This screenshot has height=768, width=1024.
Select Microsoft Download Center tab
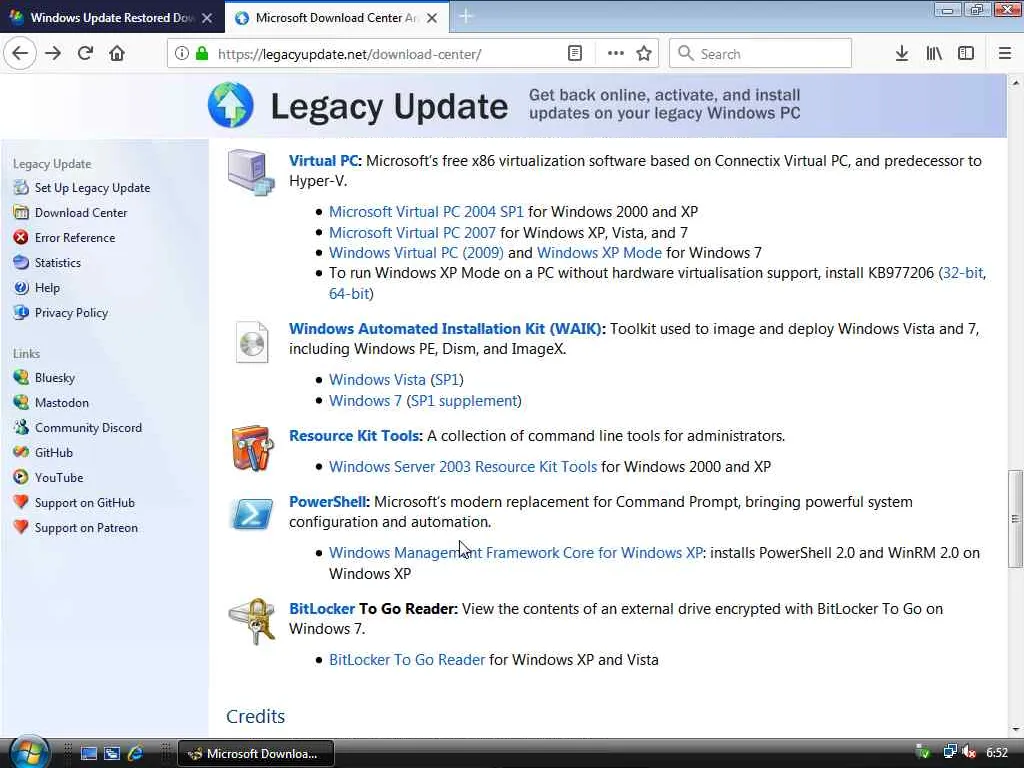[x=336, y=18]
